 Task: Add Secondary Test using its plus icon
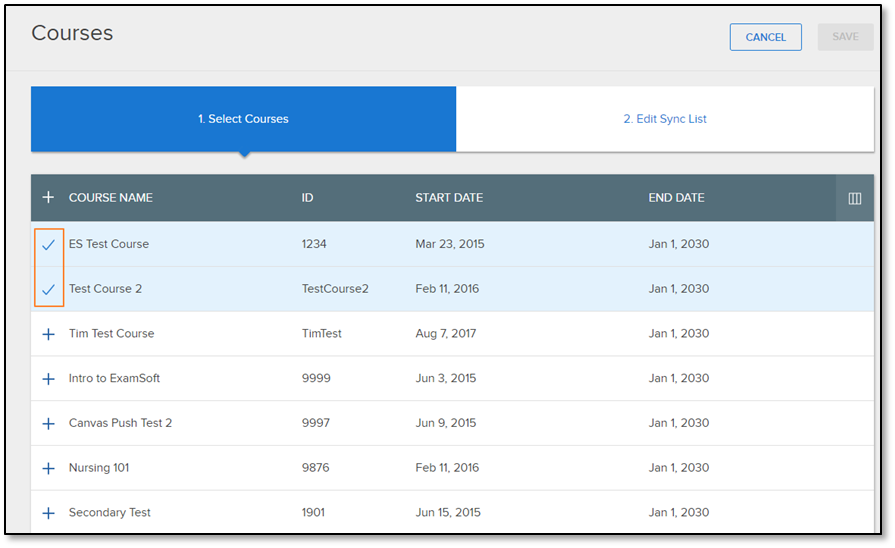pos(49,513)
